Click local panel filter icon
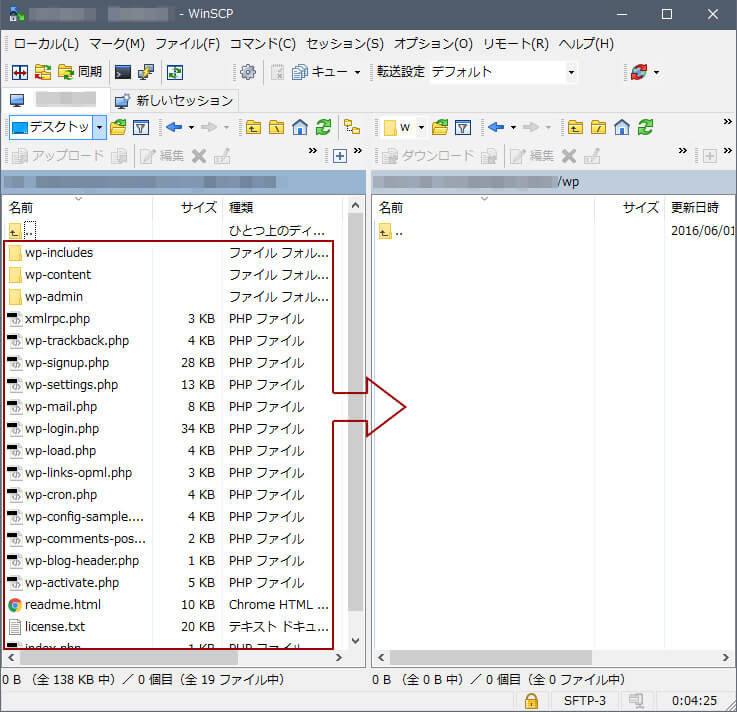The height and width of the screenshot is (712, 737). pos(141,127)
